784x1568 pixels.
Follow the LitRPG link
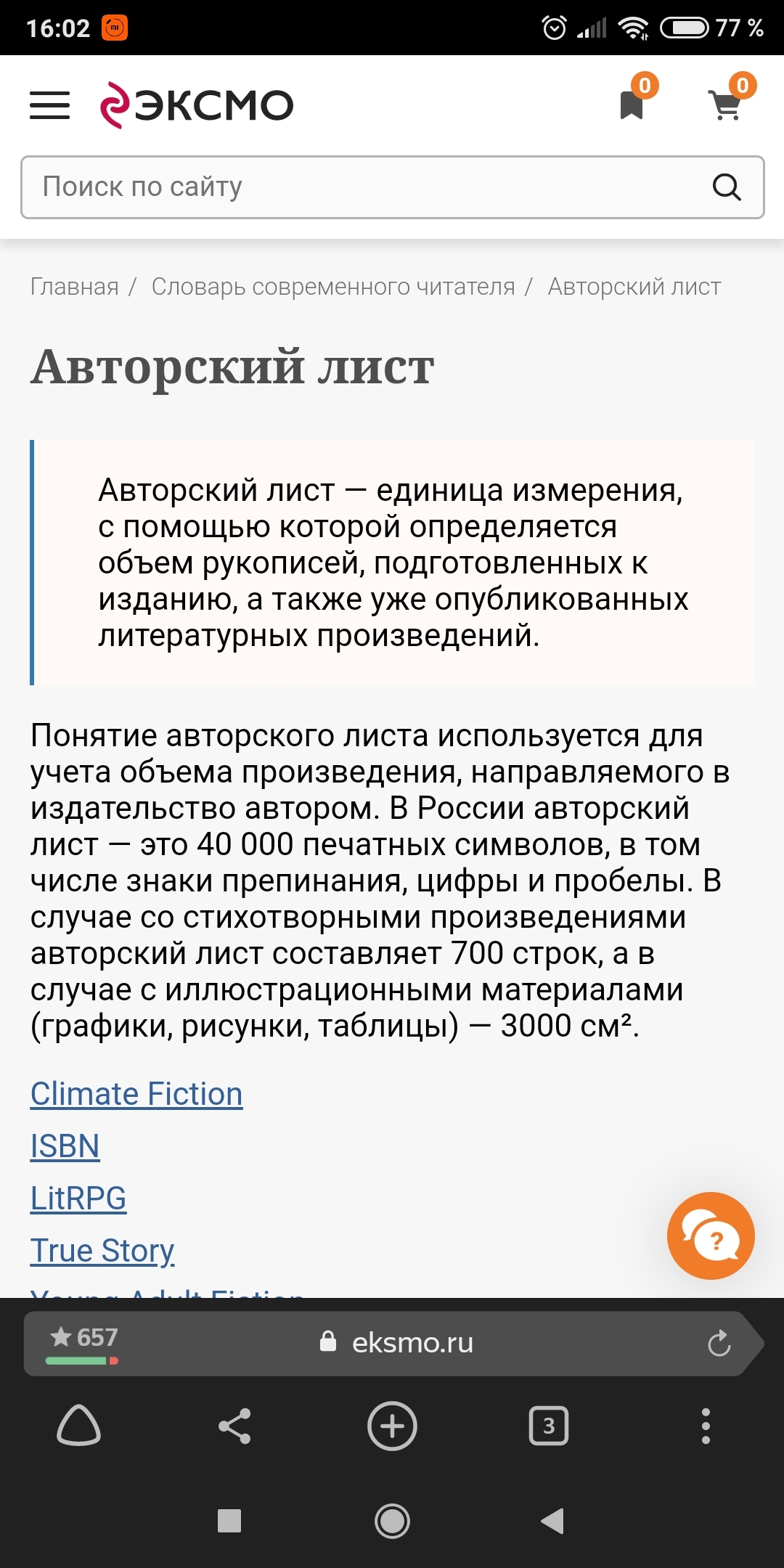78,1199
